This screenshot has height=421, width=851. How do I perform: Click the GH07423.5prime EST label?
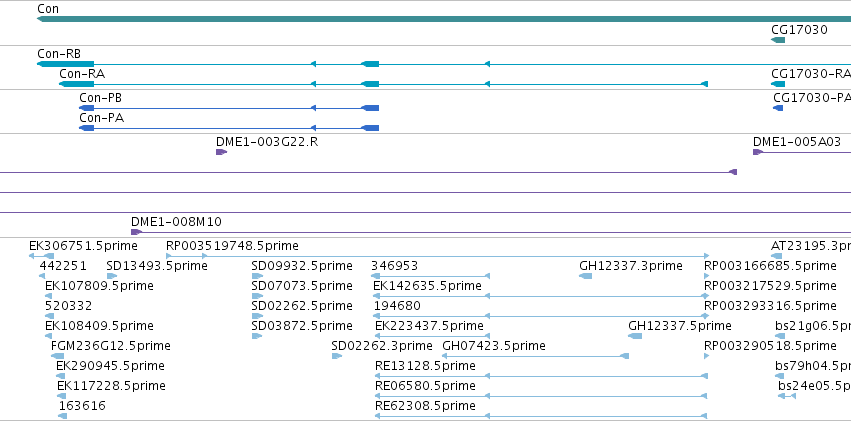(494, 346)
